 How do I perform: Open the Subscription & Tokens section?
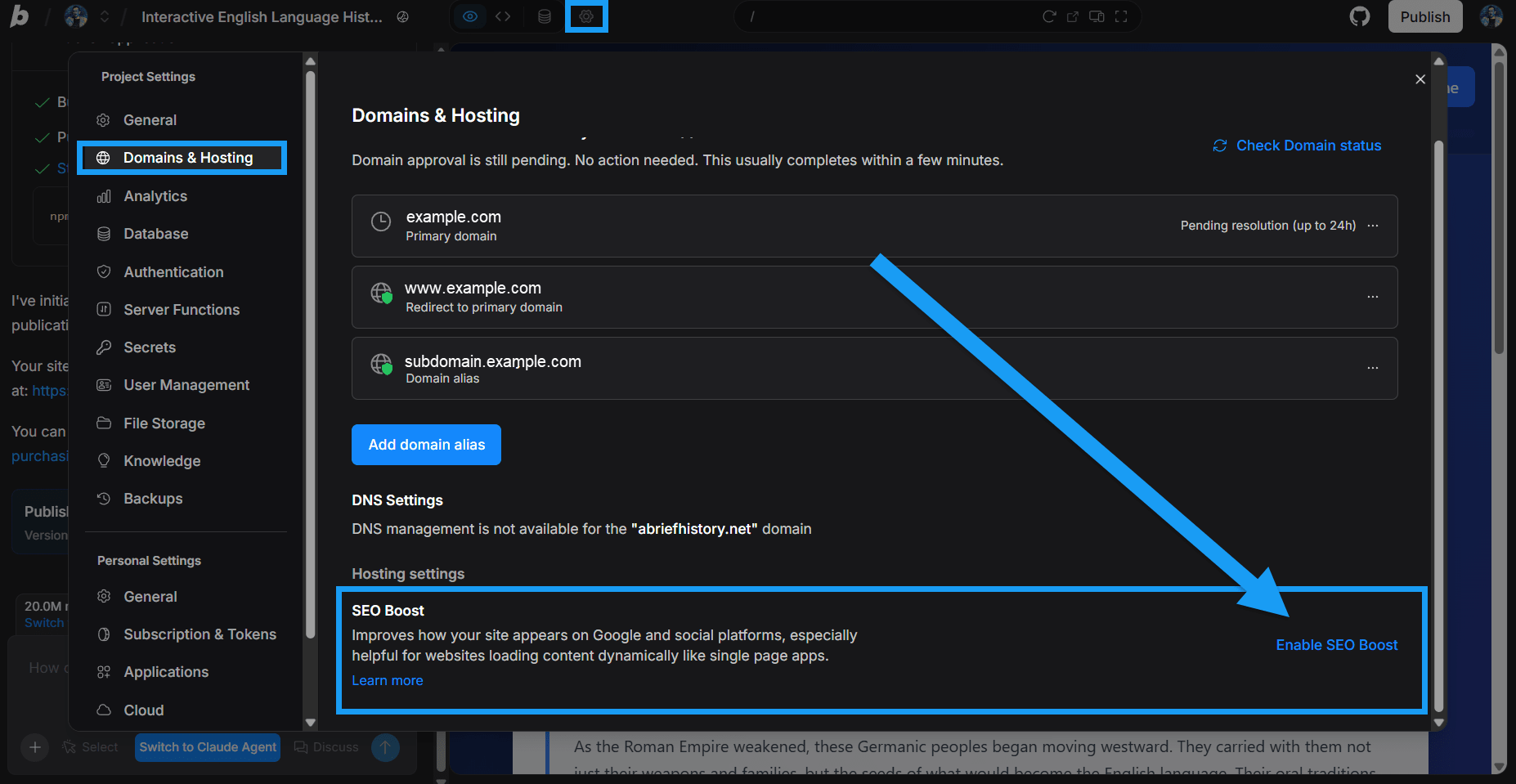tap(199, 634)
